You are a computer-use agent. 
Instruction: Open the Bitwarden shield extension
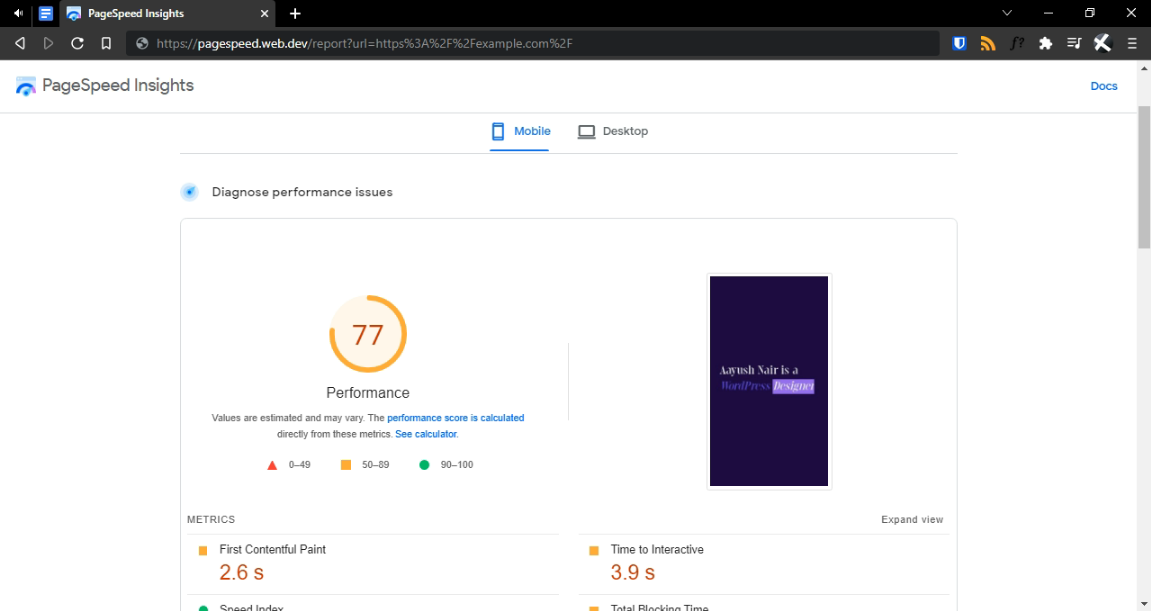click(959, 44)
